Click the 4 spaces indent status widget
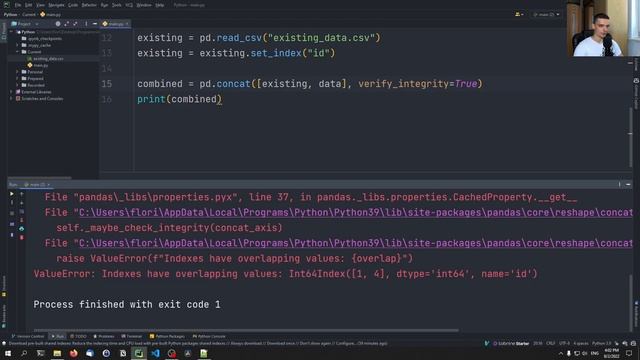 [580, 344]
